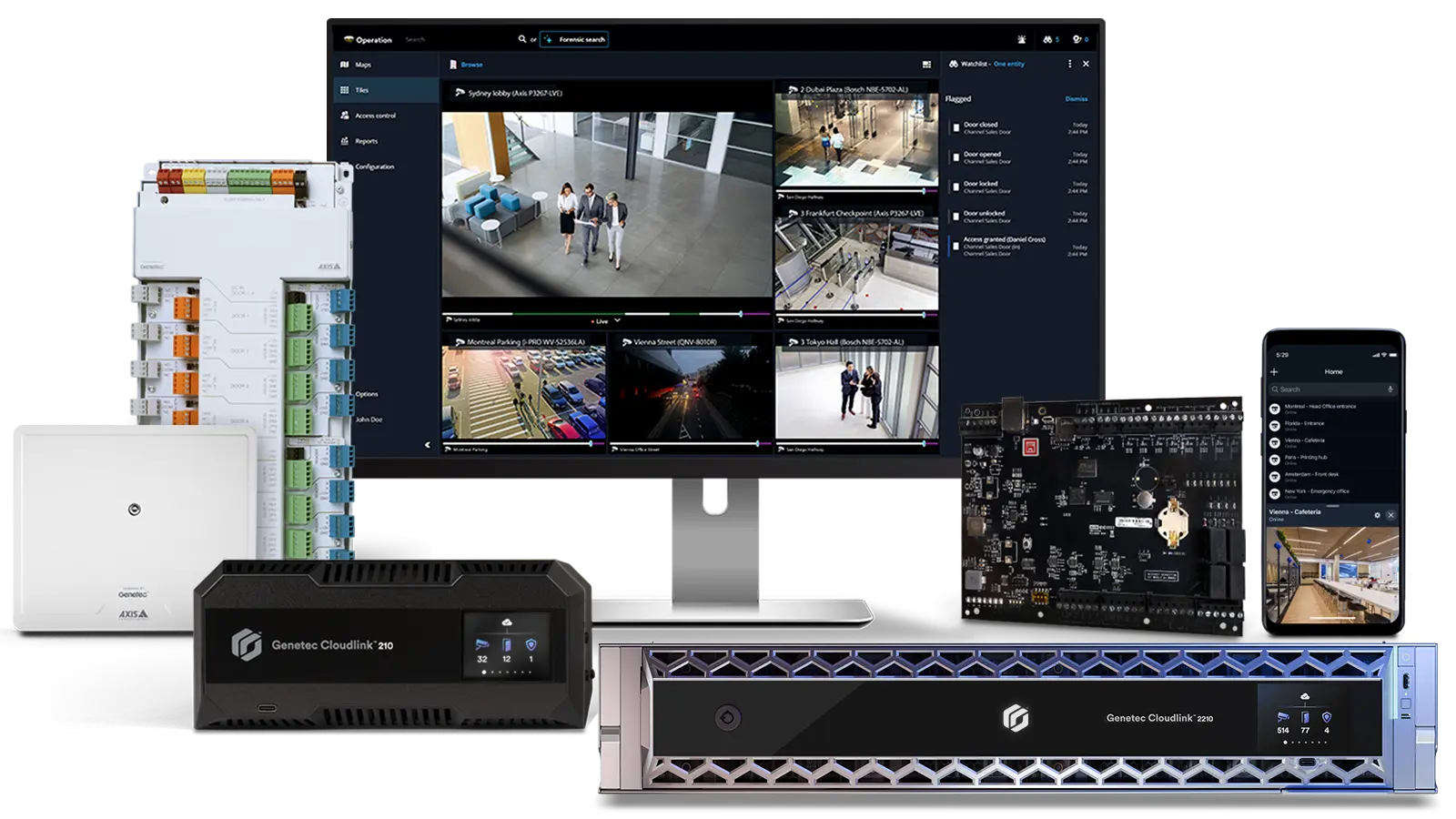Select the 3 Tokyo Hall camera tile
Image resolution: width=1456 pixels, height=819 pixels.
pos(856,393)
